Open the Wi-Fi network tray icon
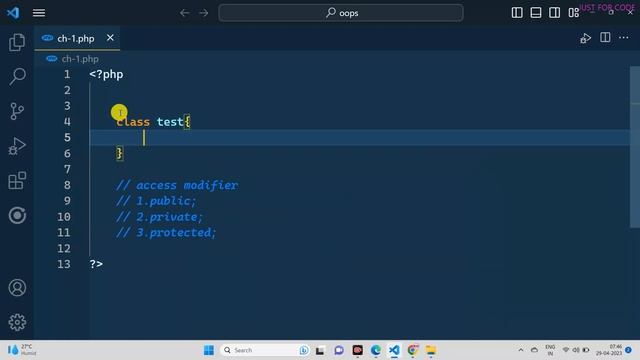 [x=566, y=350]
